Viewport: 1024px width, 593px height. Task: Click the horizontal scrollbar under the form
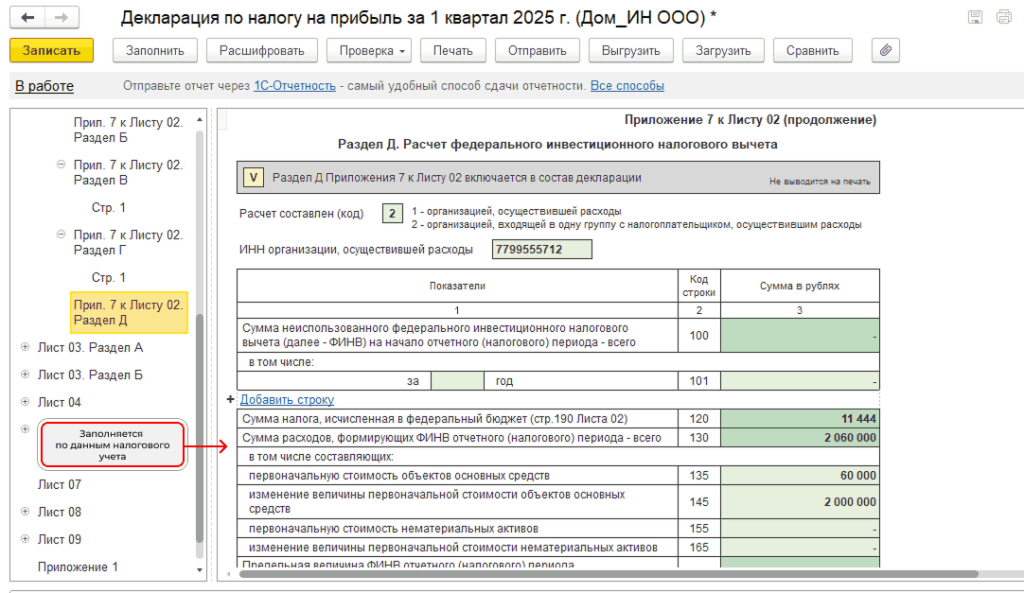(608, 574)
